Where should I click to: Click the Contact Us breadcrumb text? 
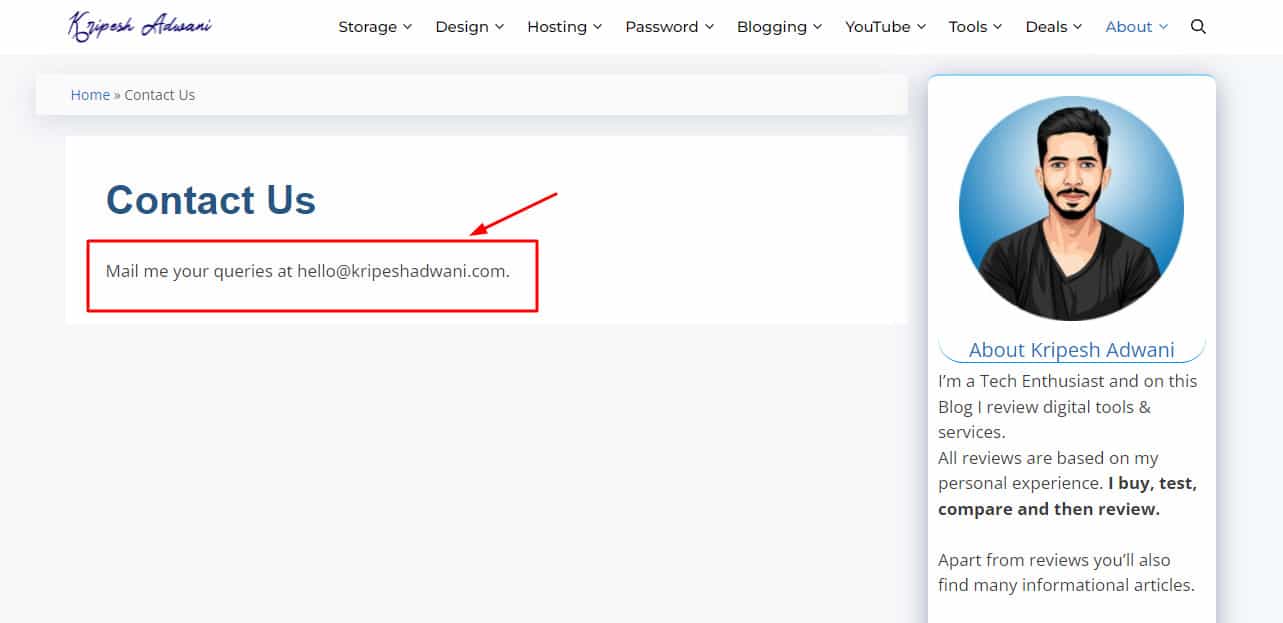click(x=160, y=95)
